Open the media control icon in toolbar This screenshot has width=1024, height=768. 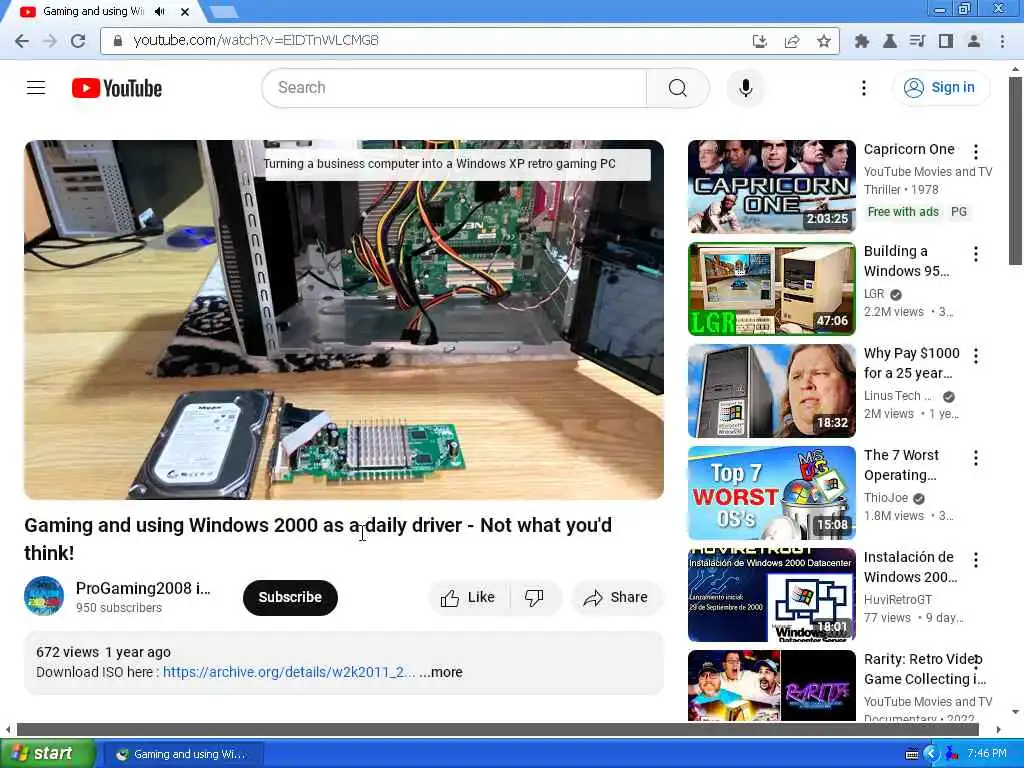point(918,41)
